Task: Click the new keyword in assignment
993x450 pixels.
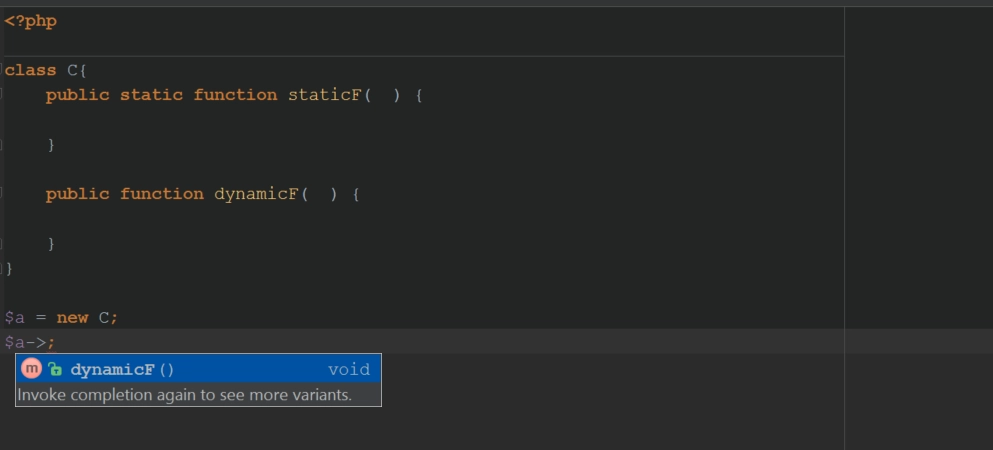Action: [x=72, y=318]
